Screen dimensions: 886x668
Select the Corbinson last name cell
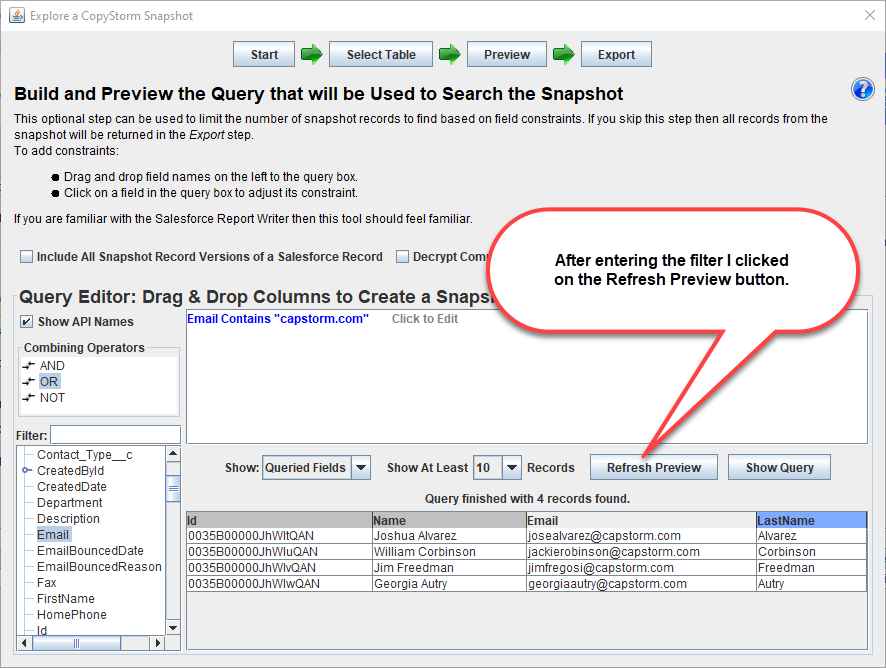point(811,552)
